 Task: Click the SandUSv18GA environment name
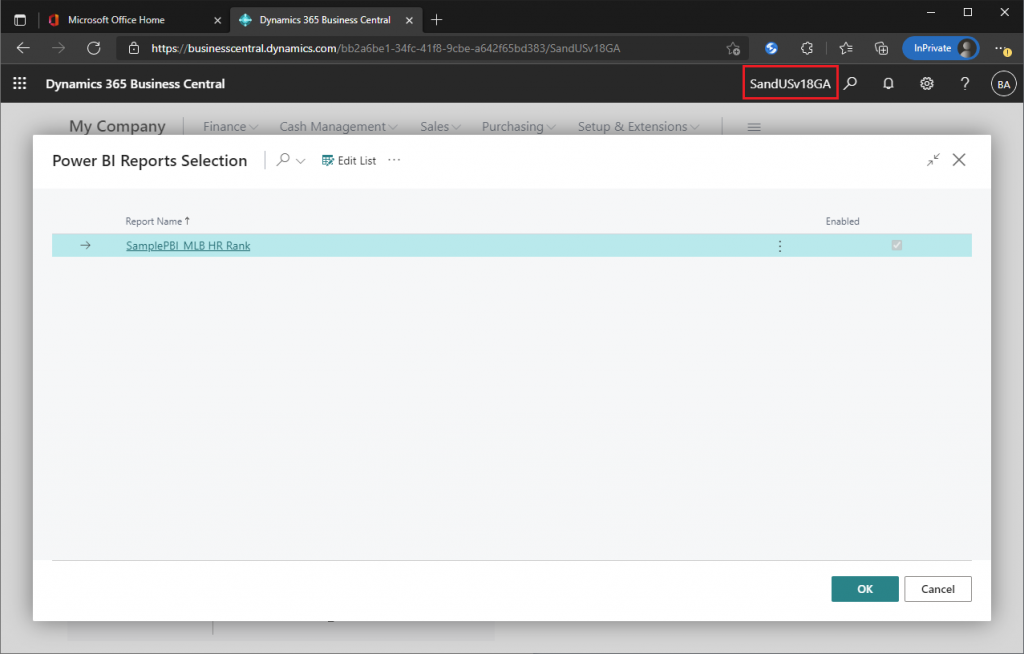pyautogui.click(x=790, y=83)
